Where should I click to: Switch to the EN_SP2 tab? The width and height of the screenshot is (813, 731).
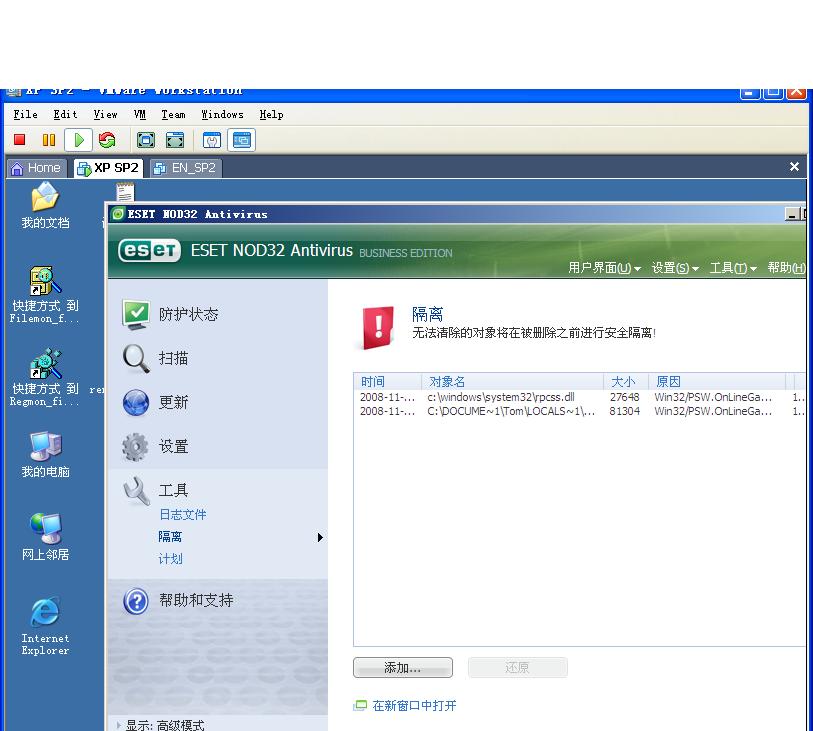point(186,168)
